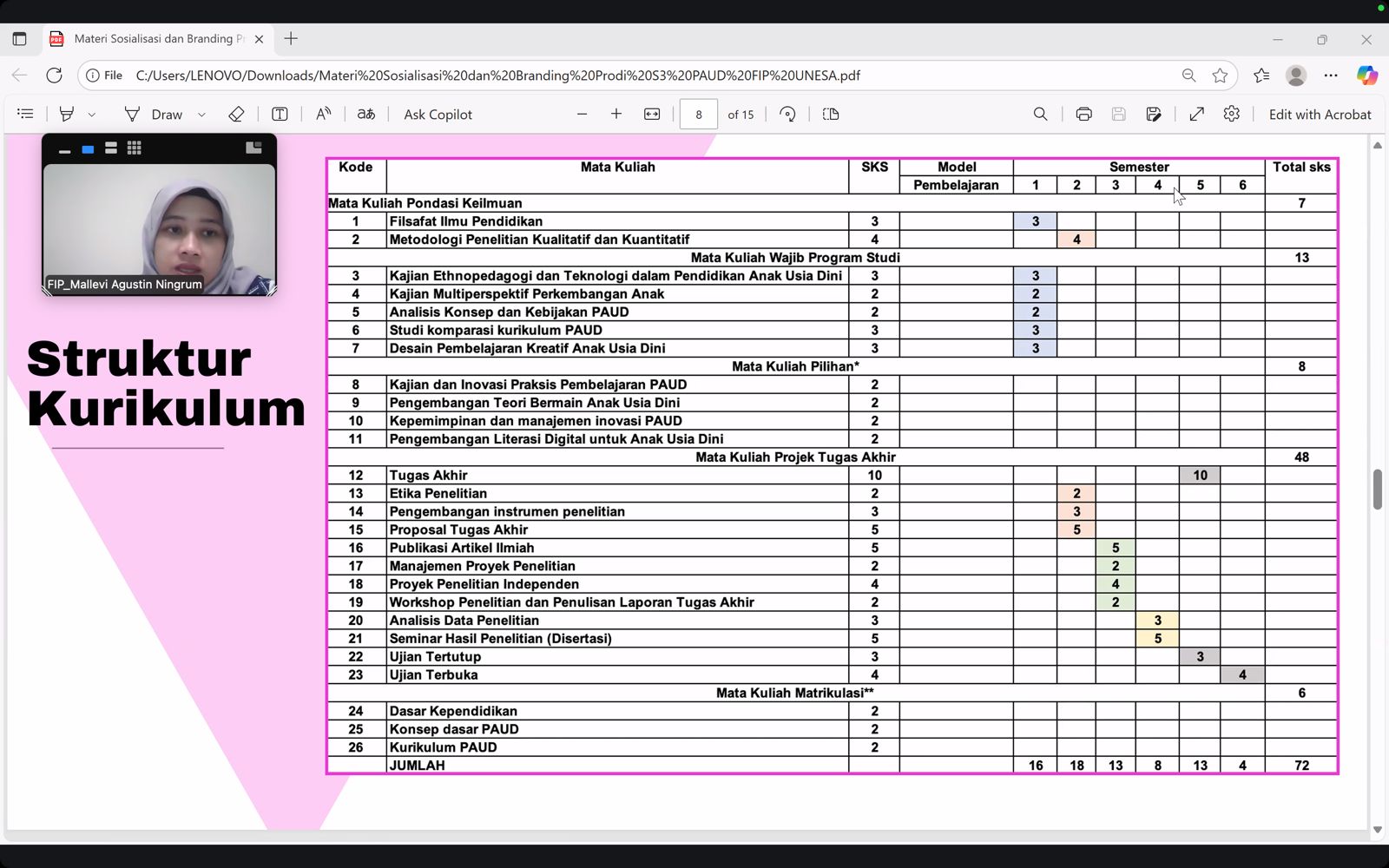This screenshot has height=868, width=1389.
Task: Activate the Read aloud icon
Action: (323, 114)
